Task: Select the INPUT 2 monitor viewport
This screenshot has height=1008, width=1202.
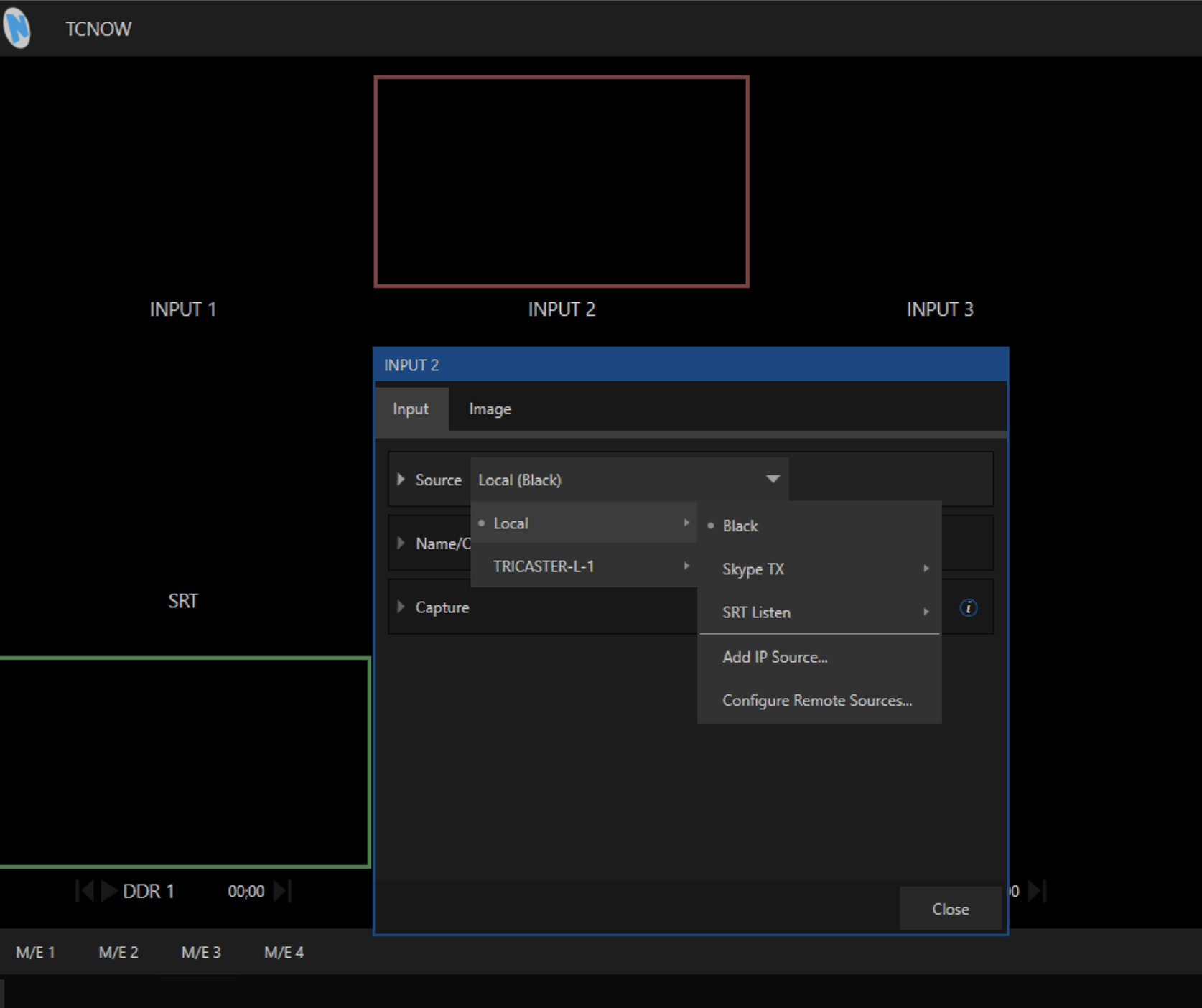Action: [562, 181]
